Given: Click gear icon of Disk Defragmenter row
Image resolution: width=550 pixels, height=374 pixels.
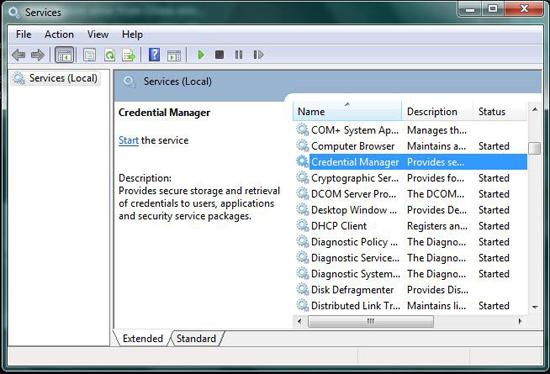Looking at the screenshot, I should (302, 289).
